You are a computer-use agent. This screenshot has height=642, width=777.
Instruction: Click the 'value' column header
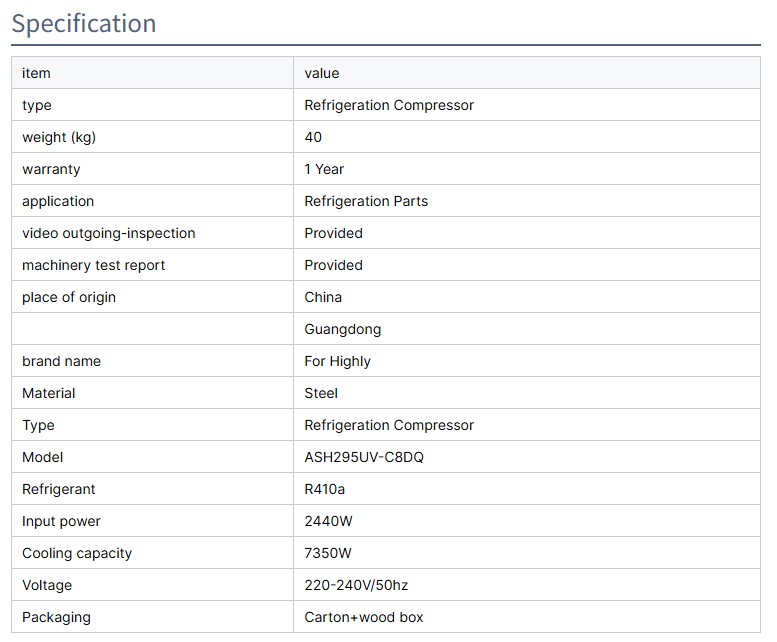pyautogui.click(x=322, y=73)
